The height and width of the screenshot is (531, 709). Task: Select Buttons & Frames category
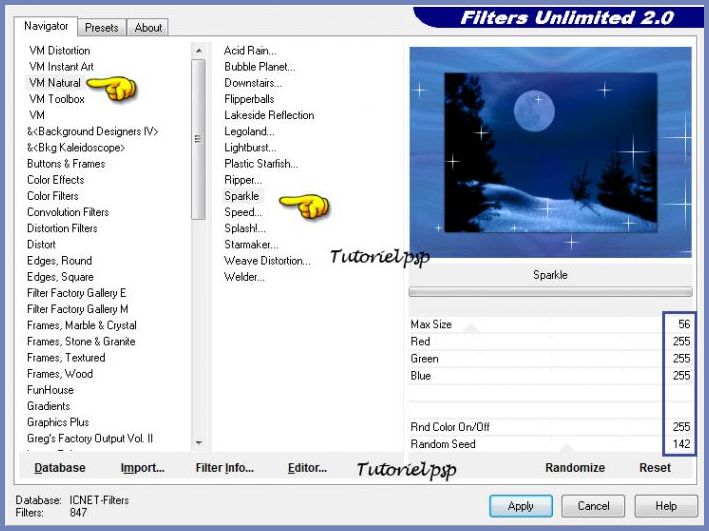tap(66, 164)
